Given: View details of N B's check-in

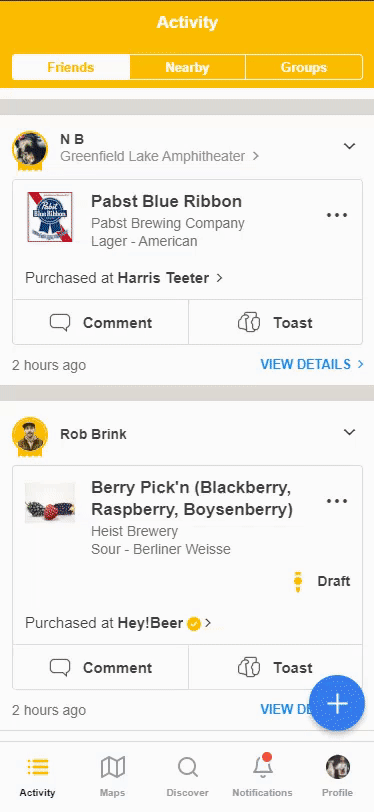Looking at the screenshot, I should [312, 364].
